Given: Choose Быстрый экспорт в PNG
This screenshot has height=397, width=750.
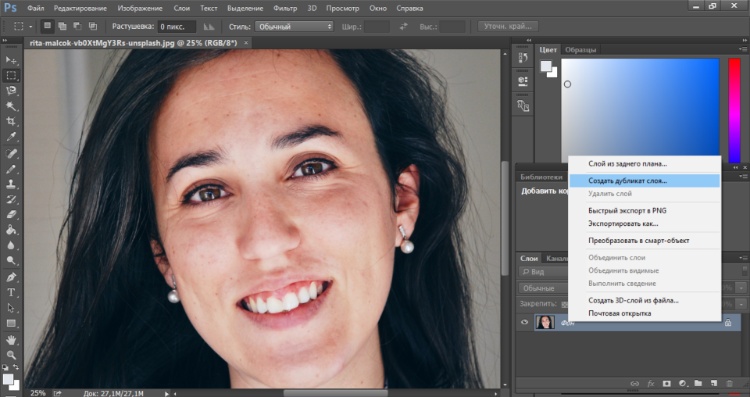Looking at the screenshot, I should [x=645, y=210].
